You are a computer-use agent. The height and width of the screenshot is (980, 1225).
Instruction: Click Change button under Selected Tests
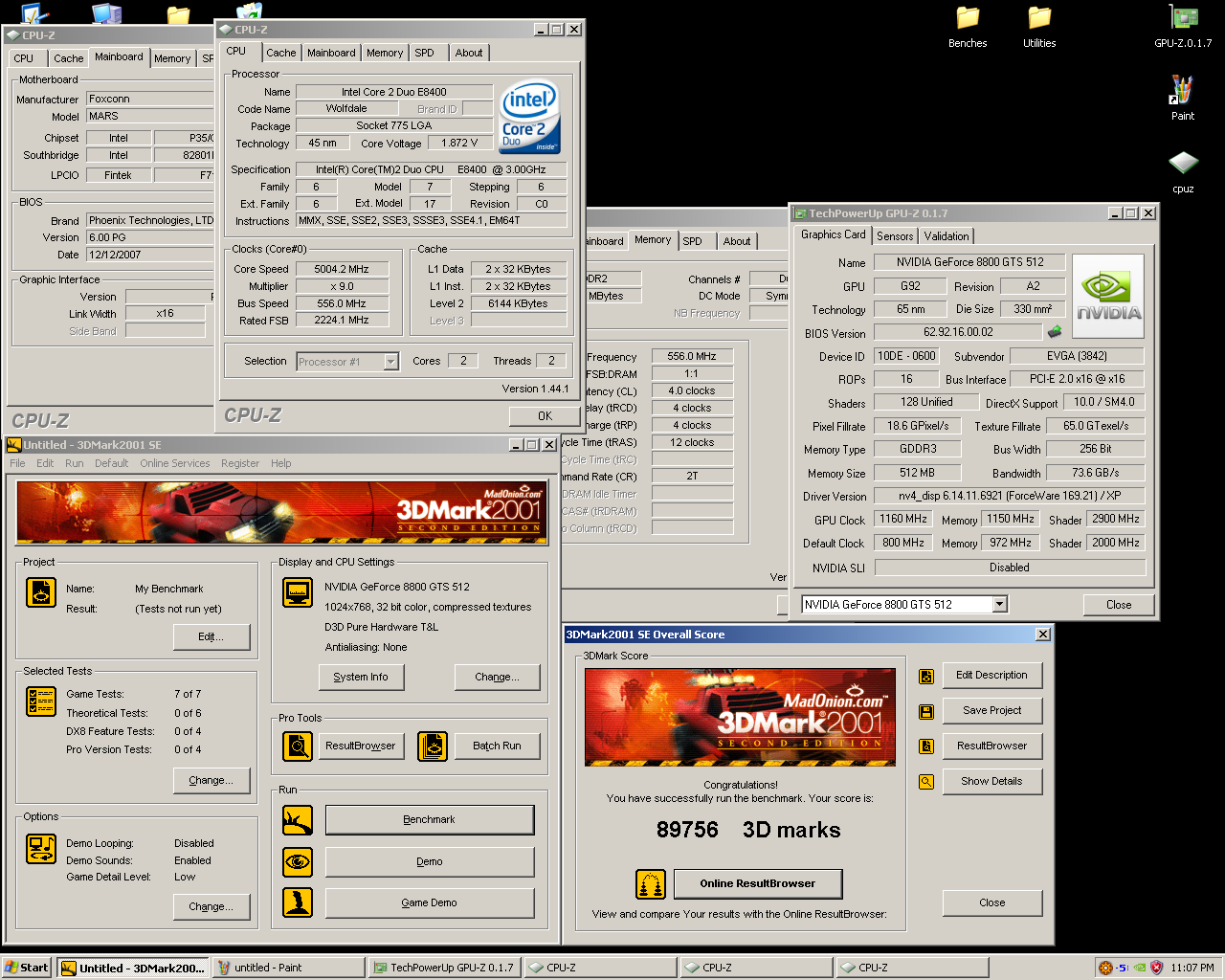212,781
